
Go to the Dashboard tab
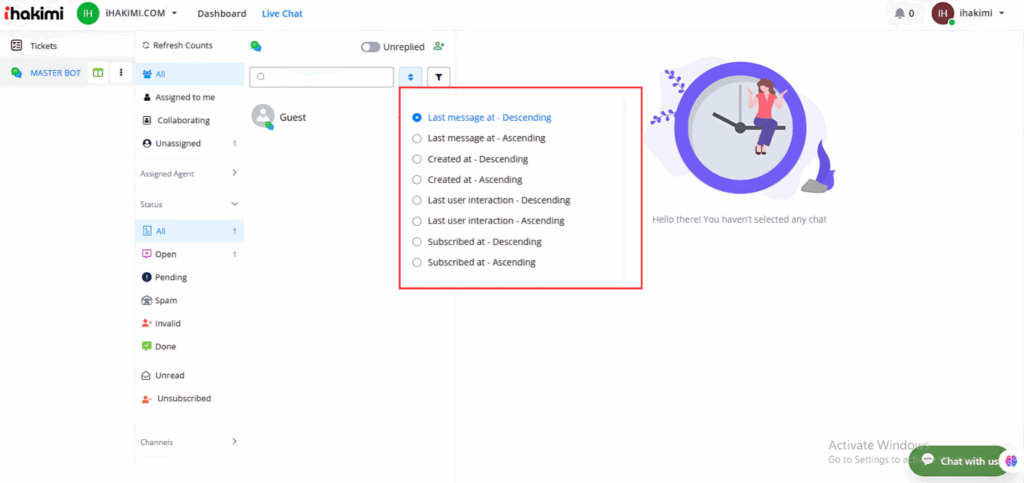(x=222, y=14)
